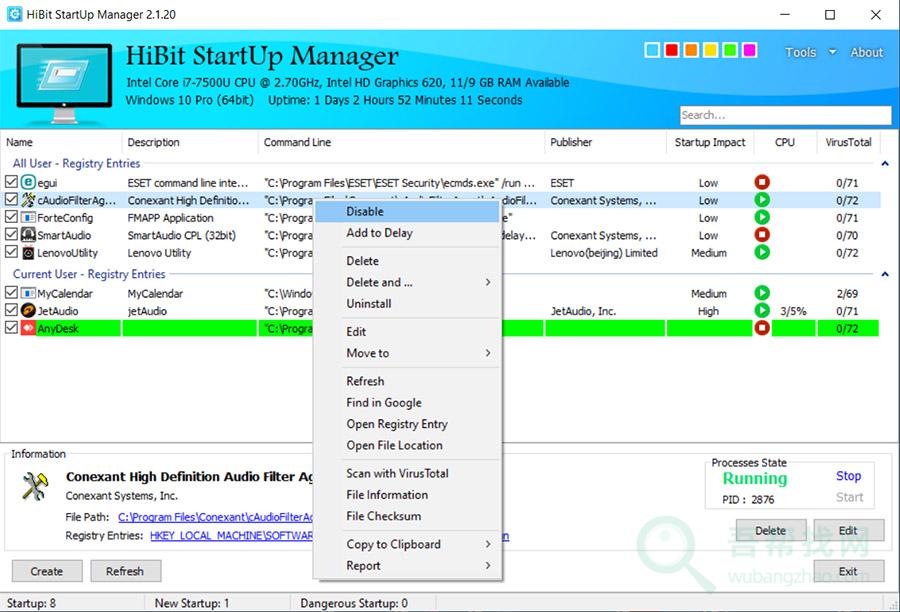Toggle the AnyDesk startup checkbox
The image size is (900, 612).
point(11,329)
